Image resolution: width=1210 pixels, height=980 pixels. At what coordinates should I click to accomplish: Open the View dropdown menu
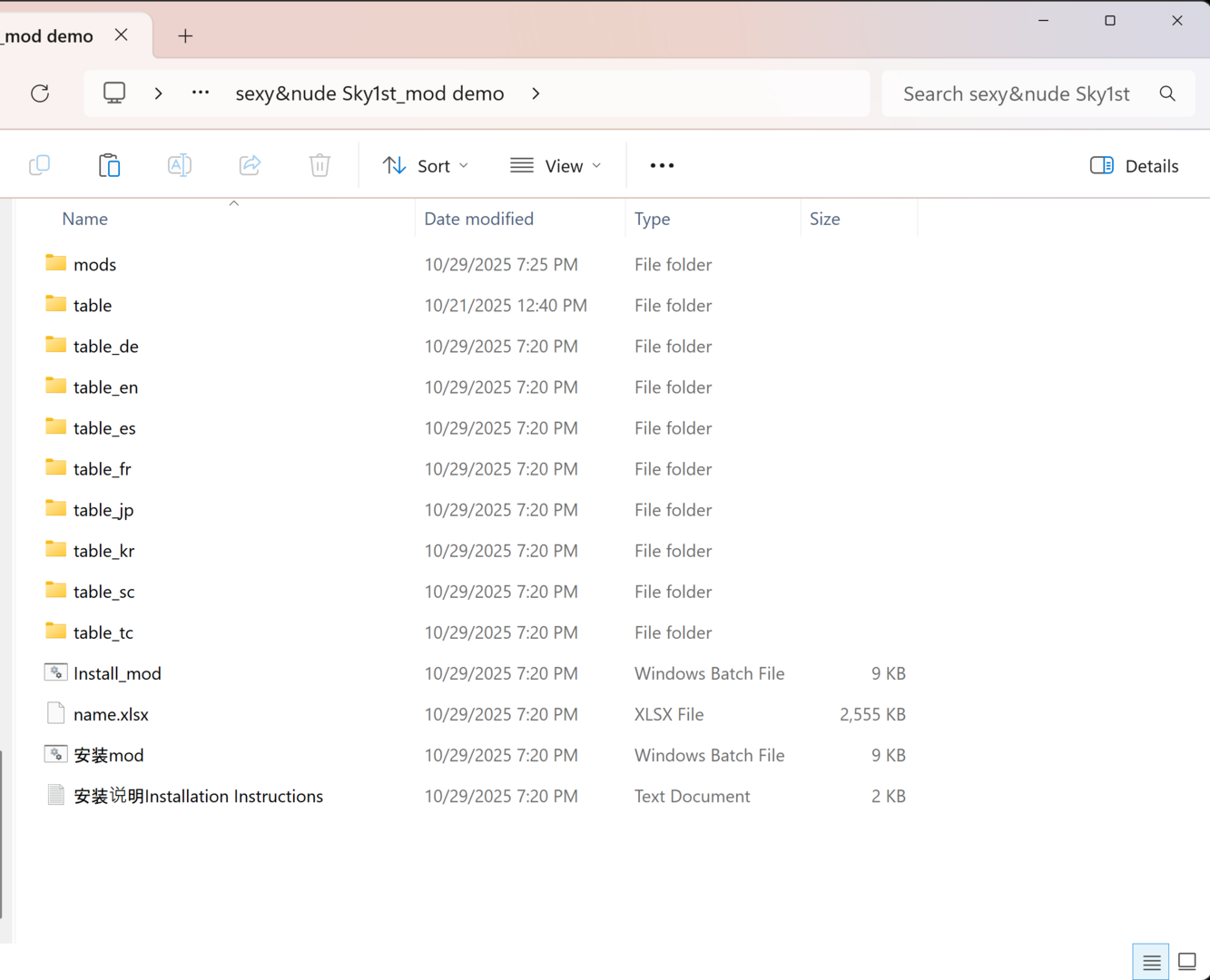click(x=556, y=166)
